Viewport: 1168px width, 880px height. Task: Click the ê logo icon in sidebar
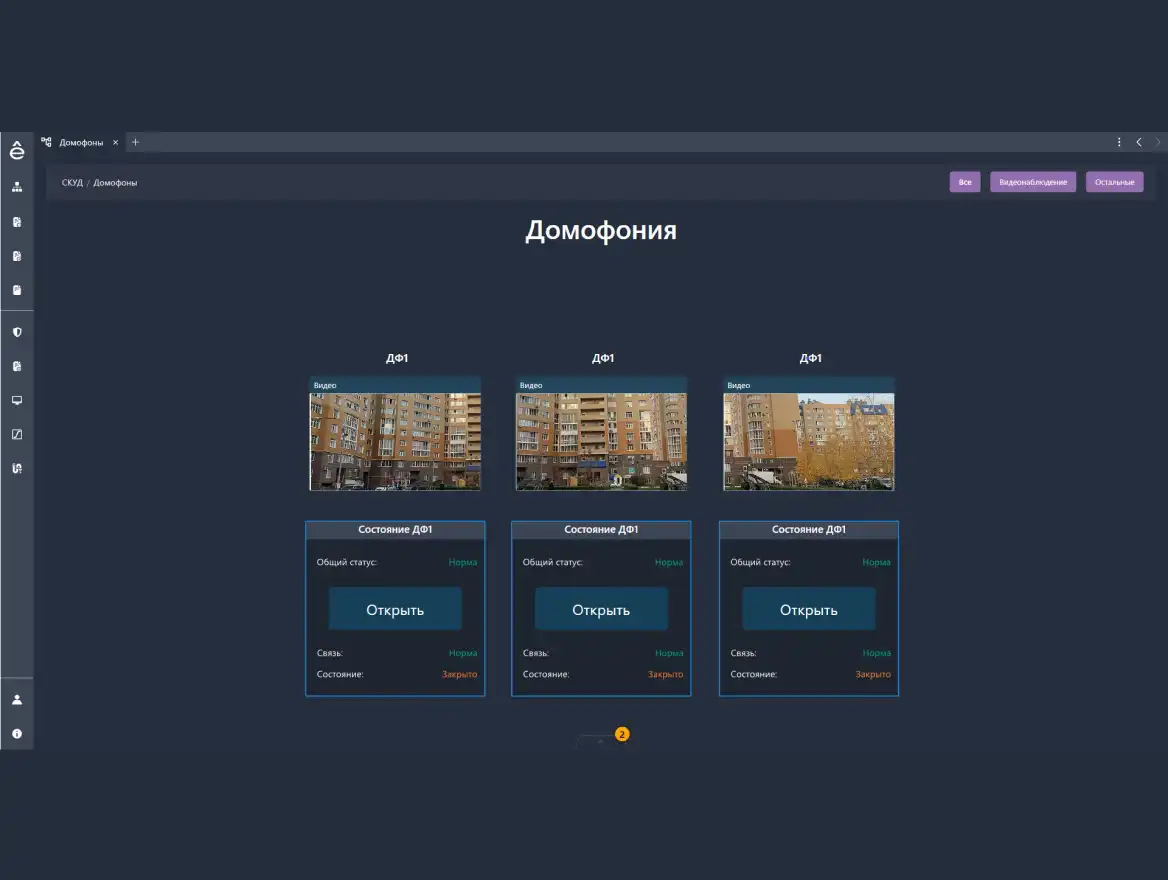coord(16,152)
